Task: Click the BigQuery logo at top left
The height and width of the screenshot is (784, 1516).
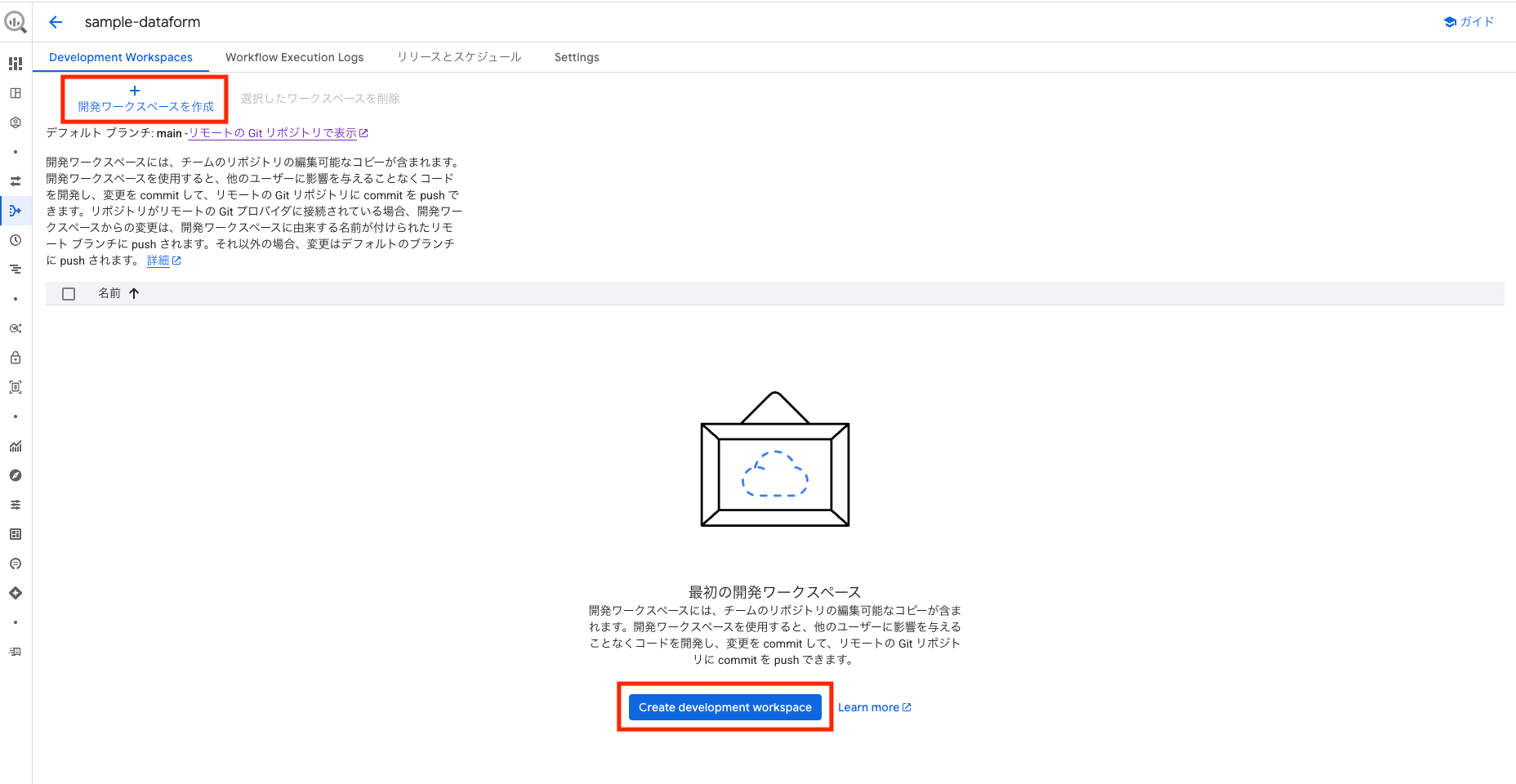Action: 16,22
